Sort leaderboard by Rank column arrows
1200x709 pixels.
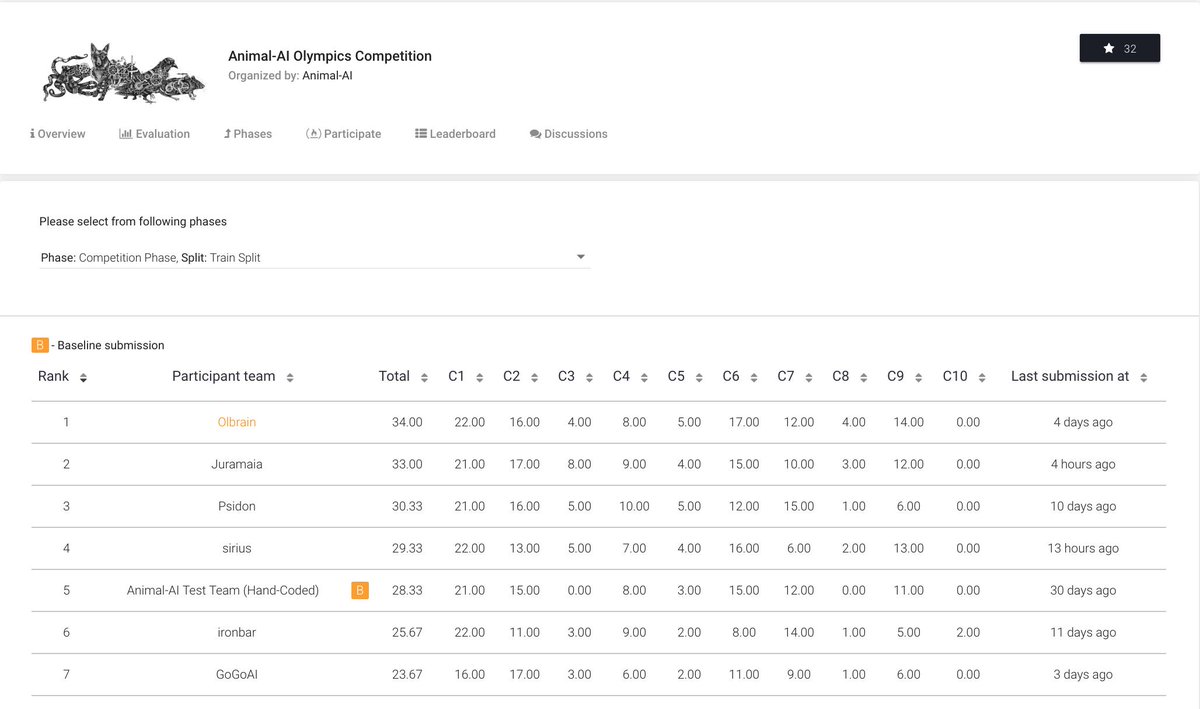pos(83,378)
